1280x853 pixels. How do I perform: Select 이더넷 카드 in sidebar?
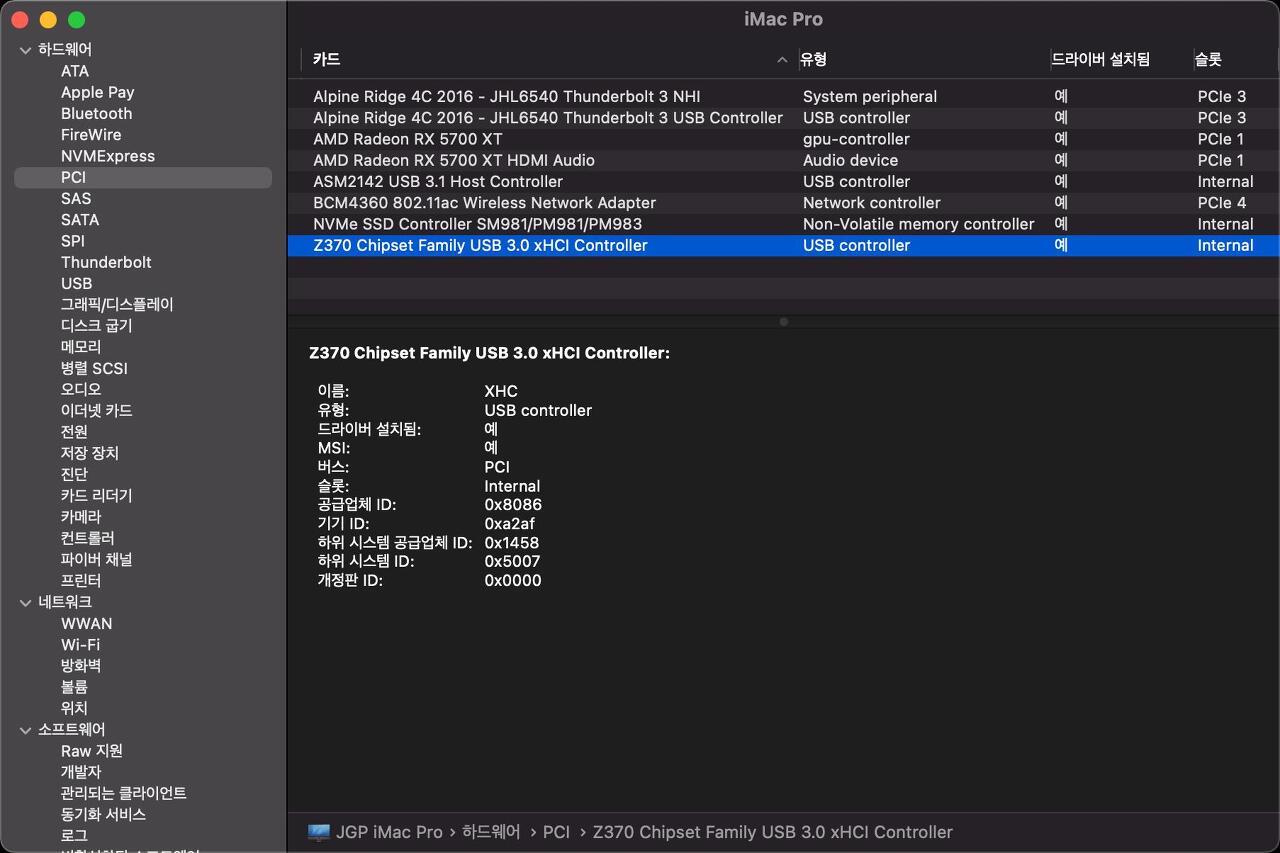click(x=96, y=411)
